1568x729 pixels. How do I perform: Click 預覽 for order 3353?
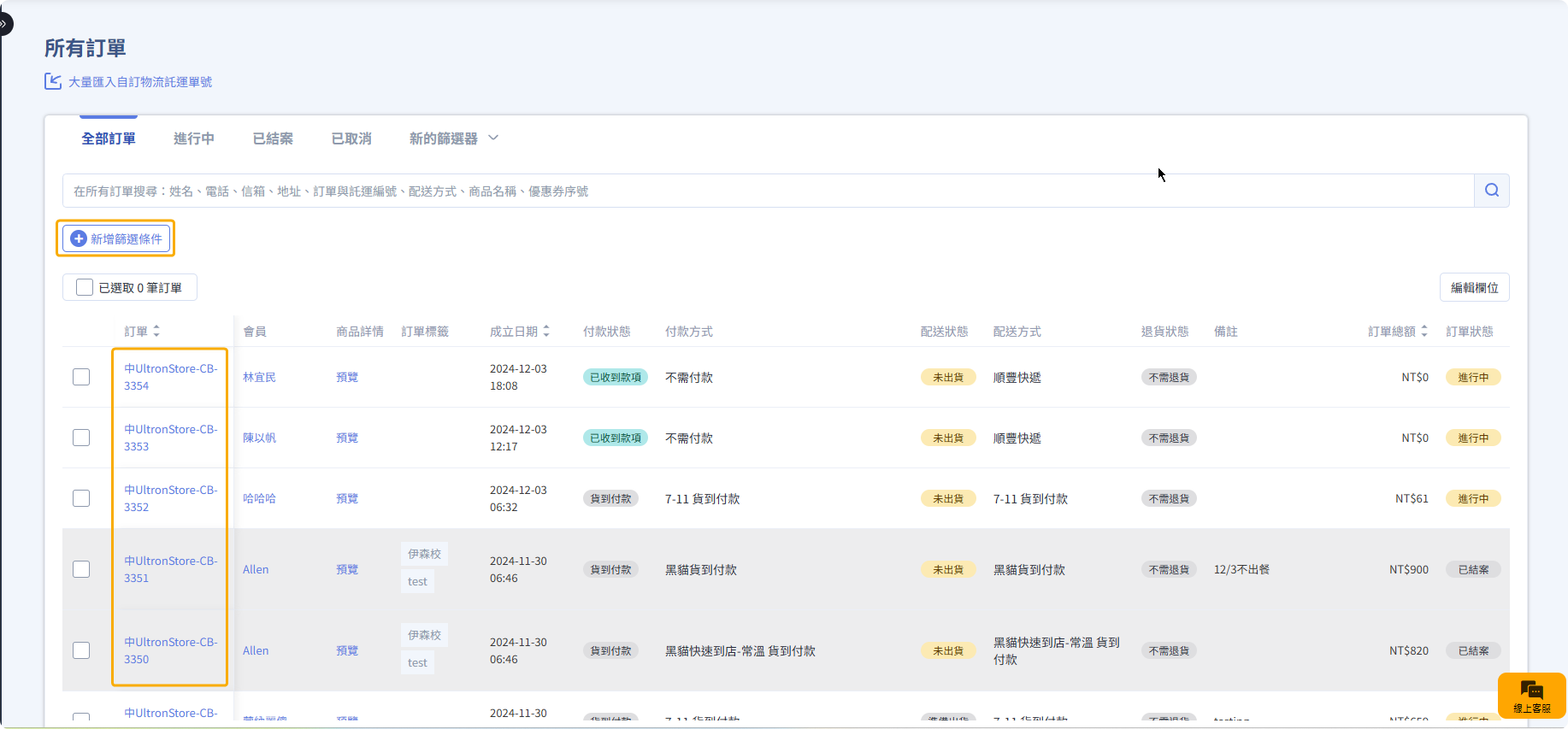[x=347, y=438]
